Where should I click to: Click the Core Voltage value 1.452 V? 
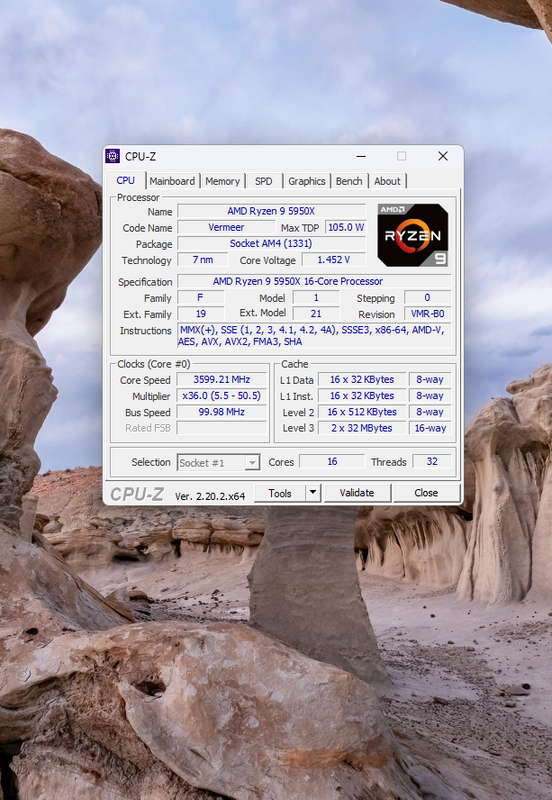(x=334, y=260)
